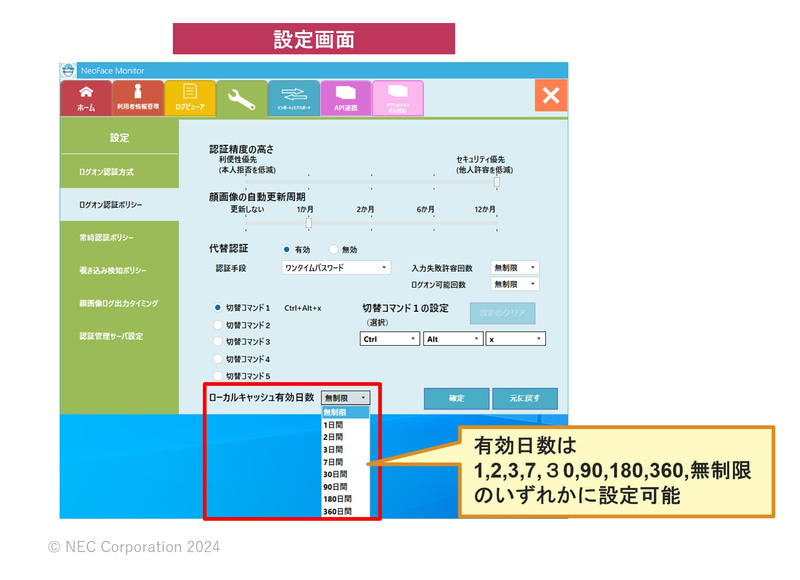Open 認証管理サーバ設定 in the sidebar
Screen dimensions: 800x580
tap(119, 336)
